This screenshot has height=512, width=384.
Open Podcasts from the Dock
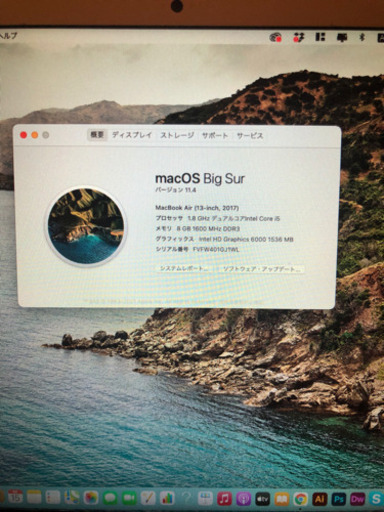click(243, 499)
